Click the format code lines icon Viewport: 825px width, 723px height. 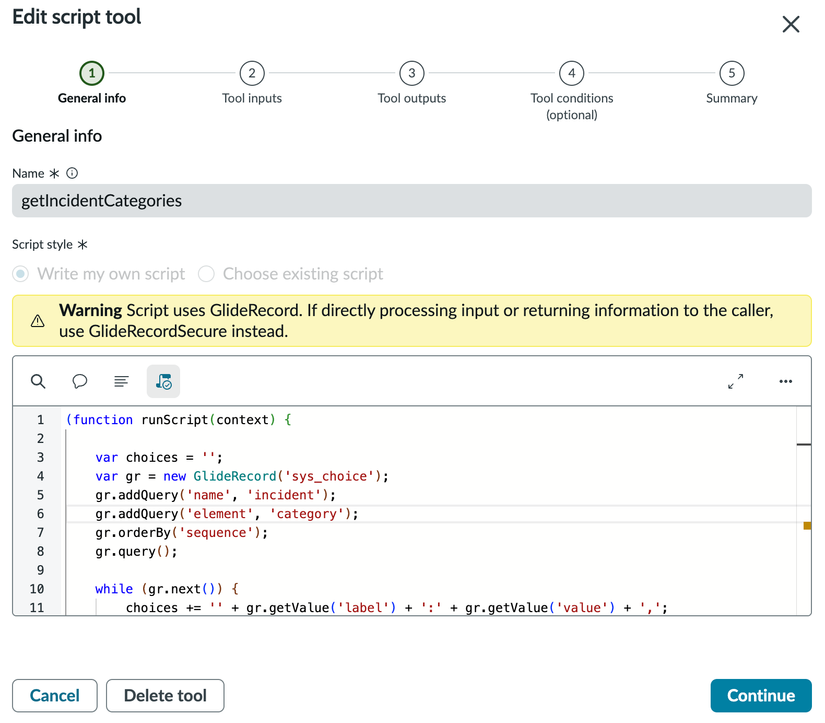(121, 381)
